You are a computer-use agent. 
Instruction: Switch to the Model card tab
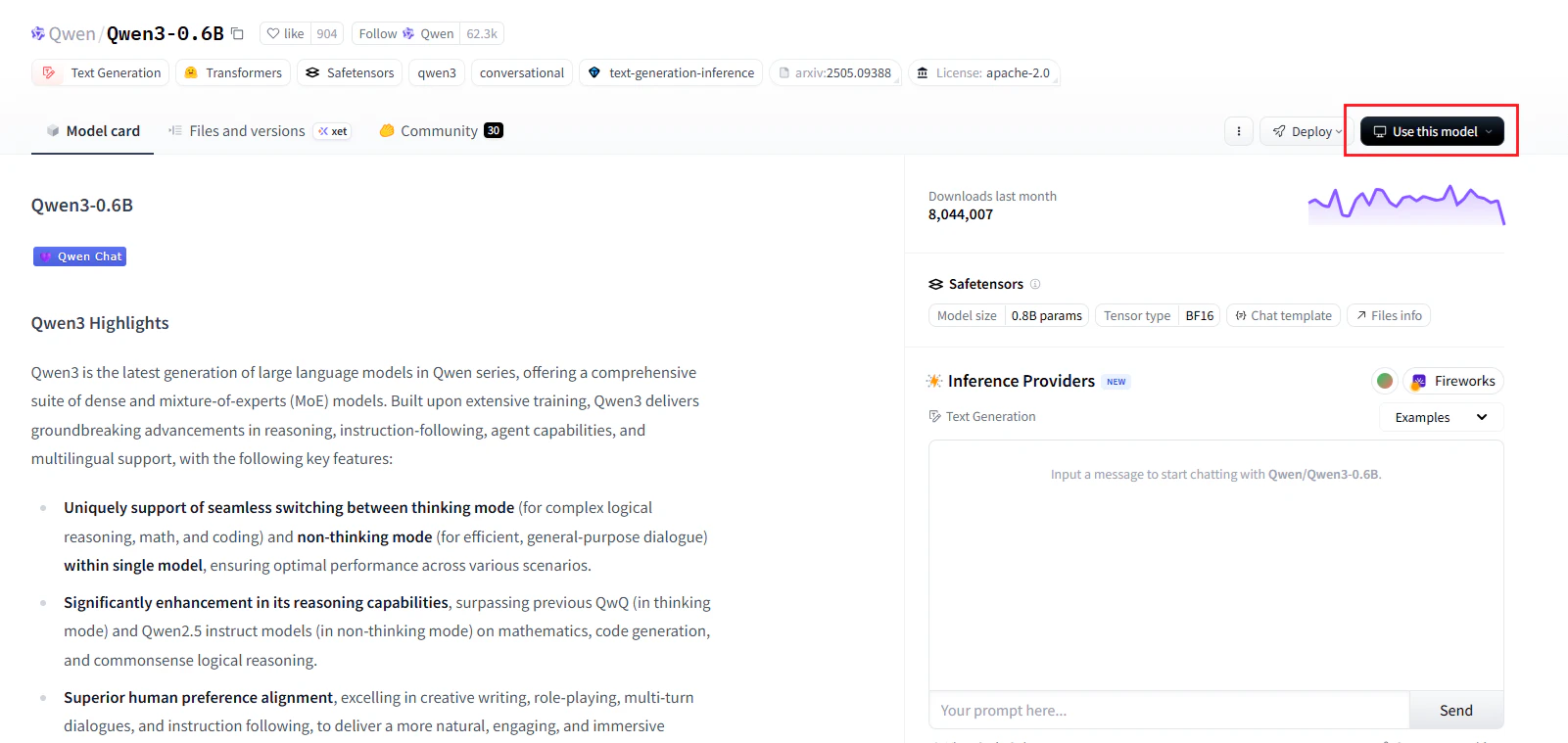tap(93, 131)
